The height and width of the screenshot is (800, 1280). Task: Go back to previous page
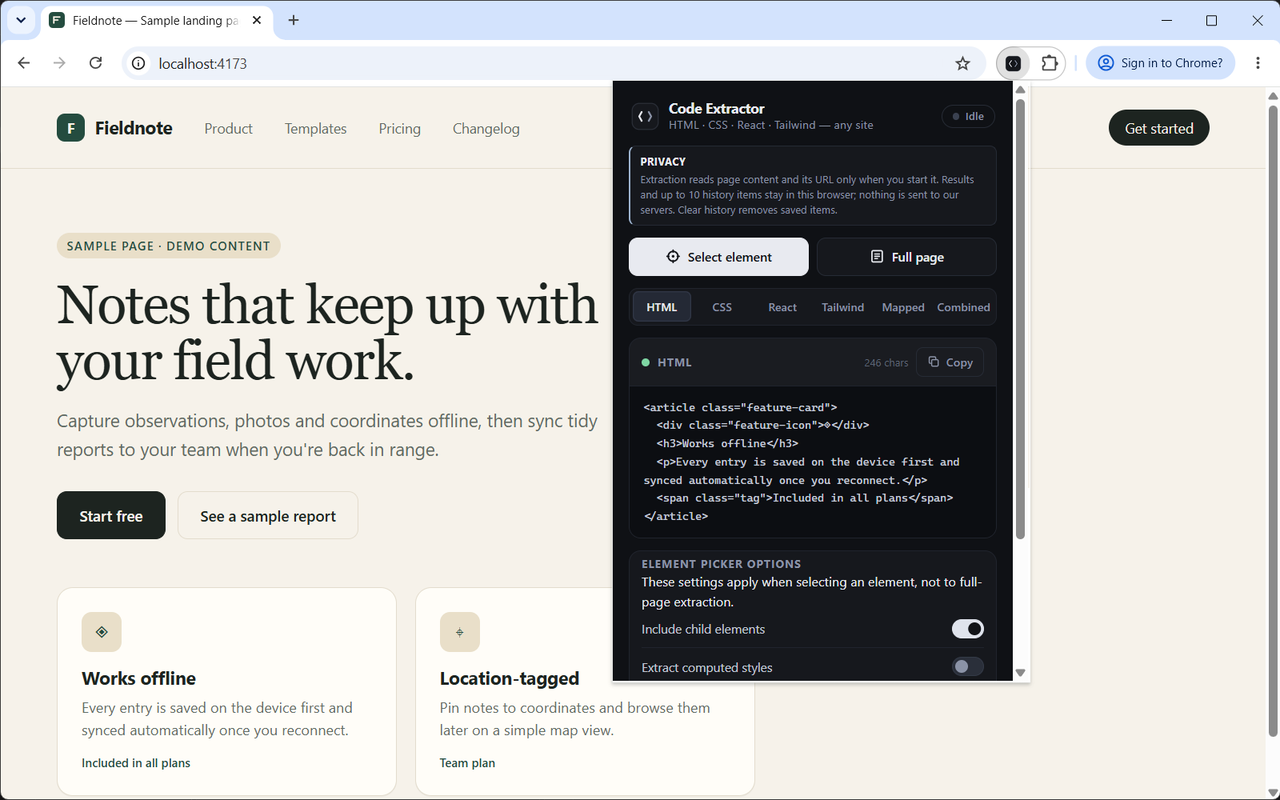(x=24, y=63)
